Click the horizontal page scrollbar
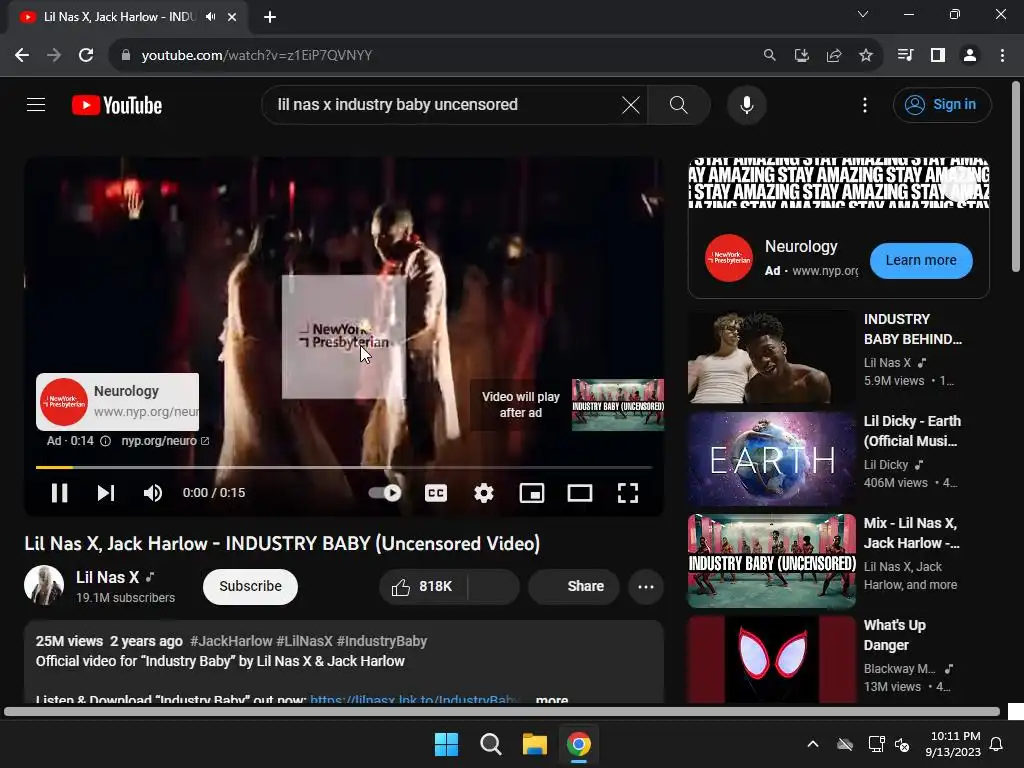This screenshot has height=768, width=1024. 502,712
